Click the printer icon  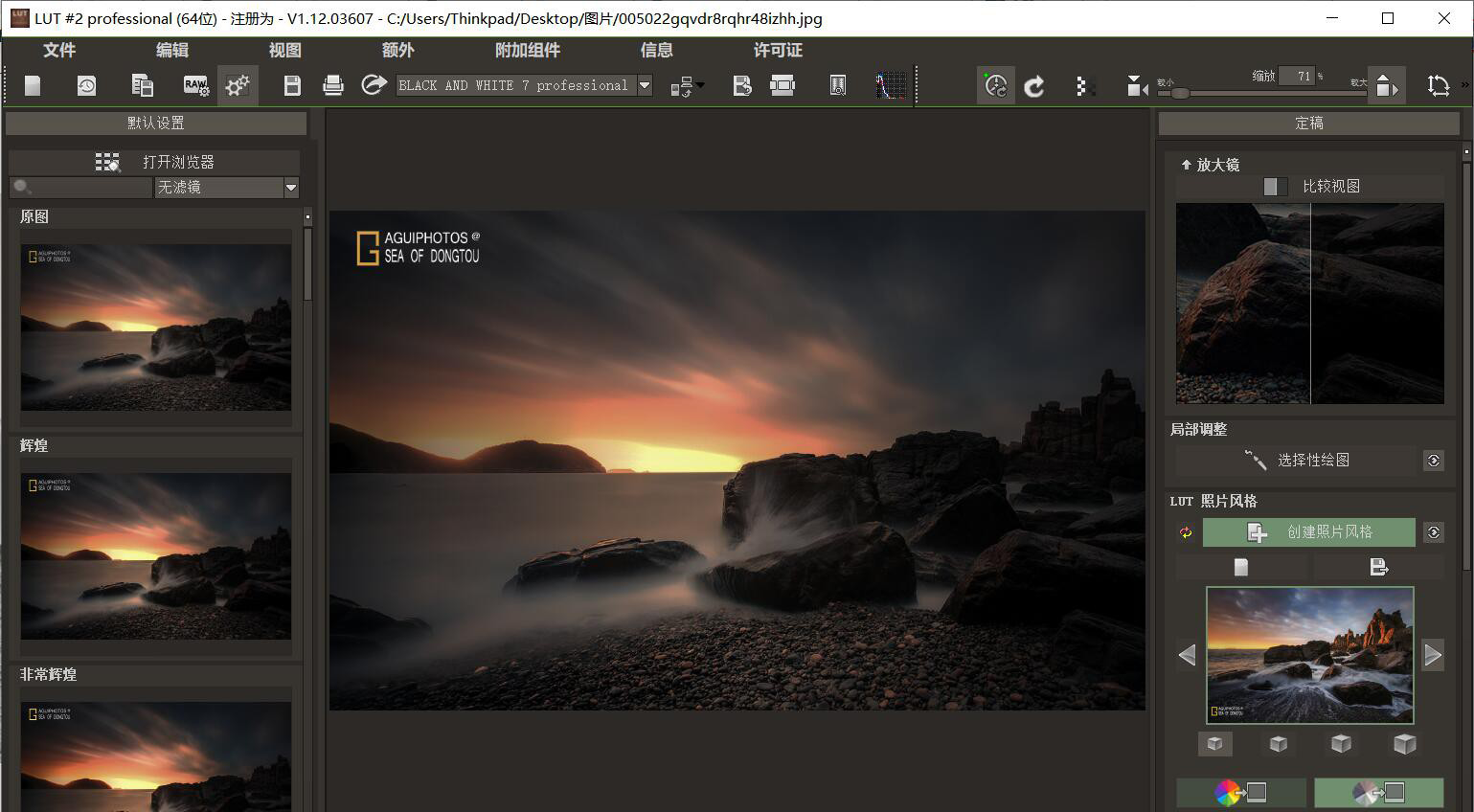(x=333, y=86)
